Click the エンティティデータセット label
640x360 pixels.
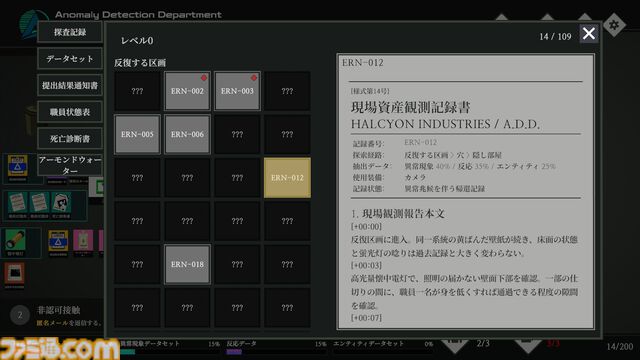point(369,344)
